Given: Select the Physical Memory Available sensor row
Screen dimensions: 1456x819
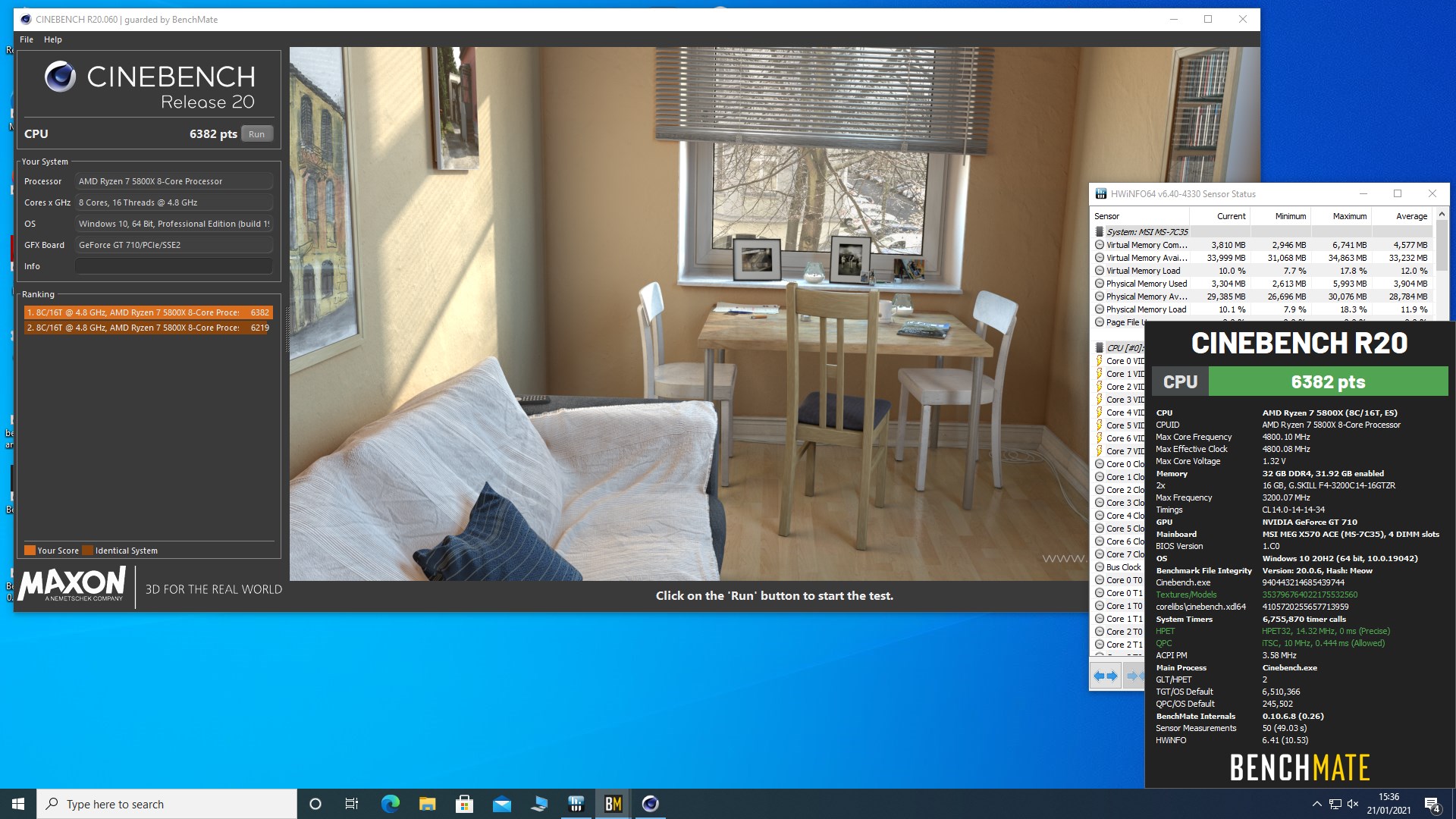Looking at the screenshot, I should [1262, 297].
